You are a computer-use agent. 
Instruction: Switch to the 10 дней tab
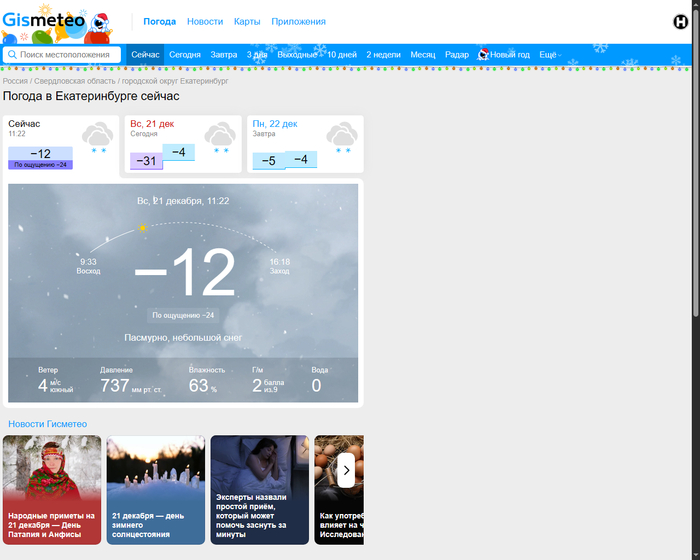coord(341,55)
